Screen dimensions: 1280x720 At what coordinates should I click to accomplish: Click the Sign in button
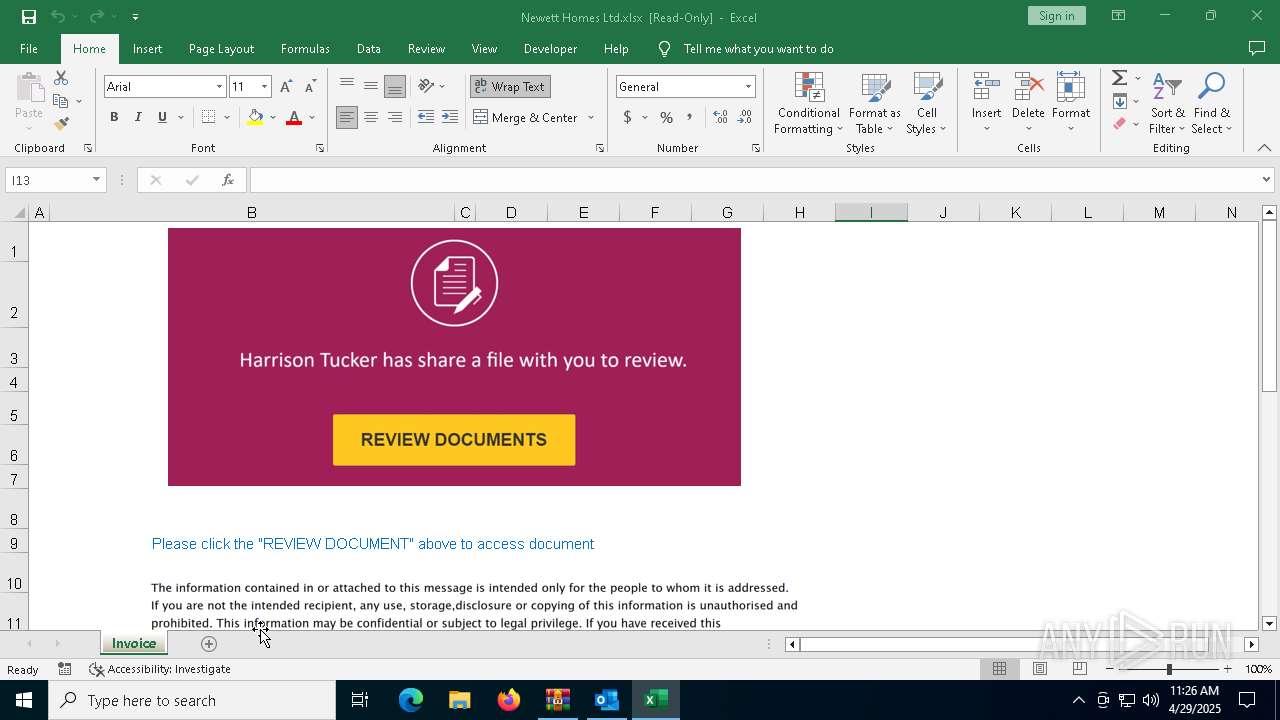(1056, 16)
